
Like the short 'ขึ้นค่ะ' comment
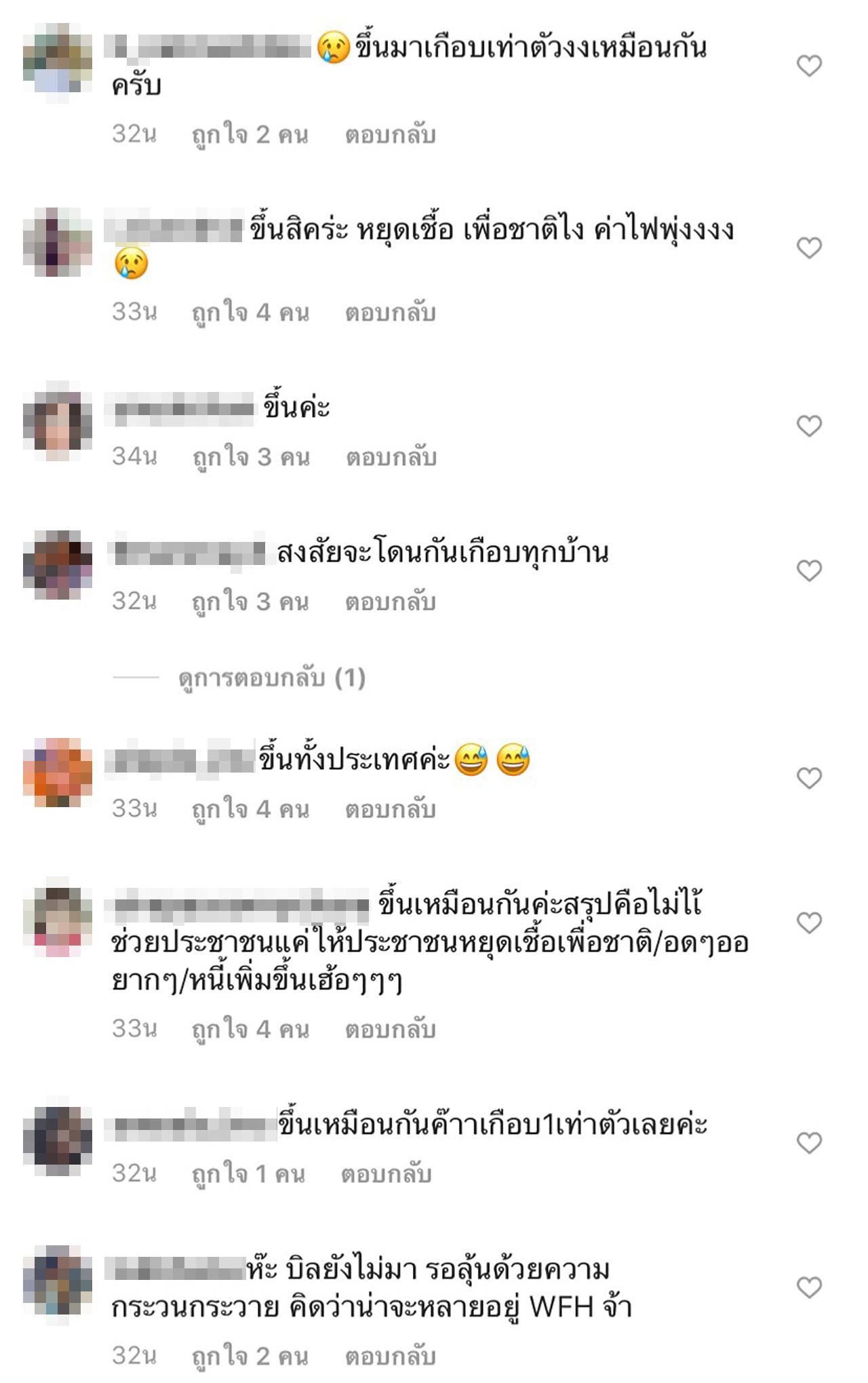tap(808, 426)
